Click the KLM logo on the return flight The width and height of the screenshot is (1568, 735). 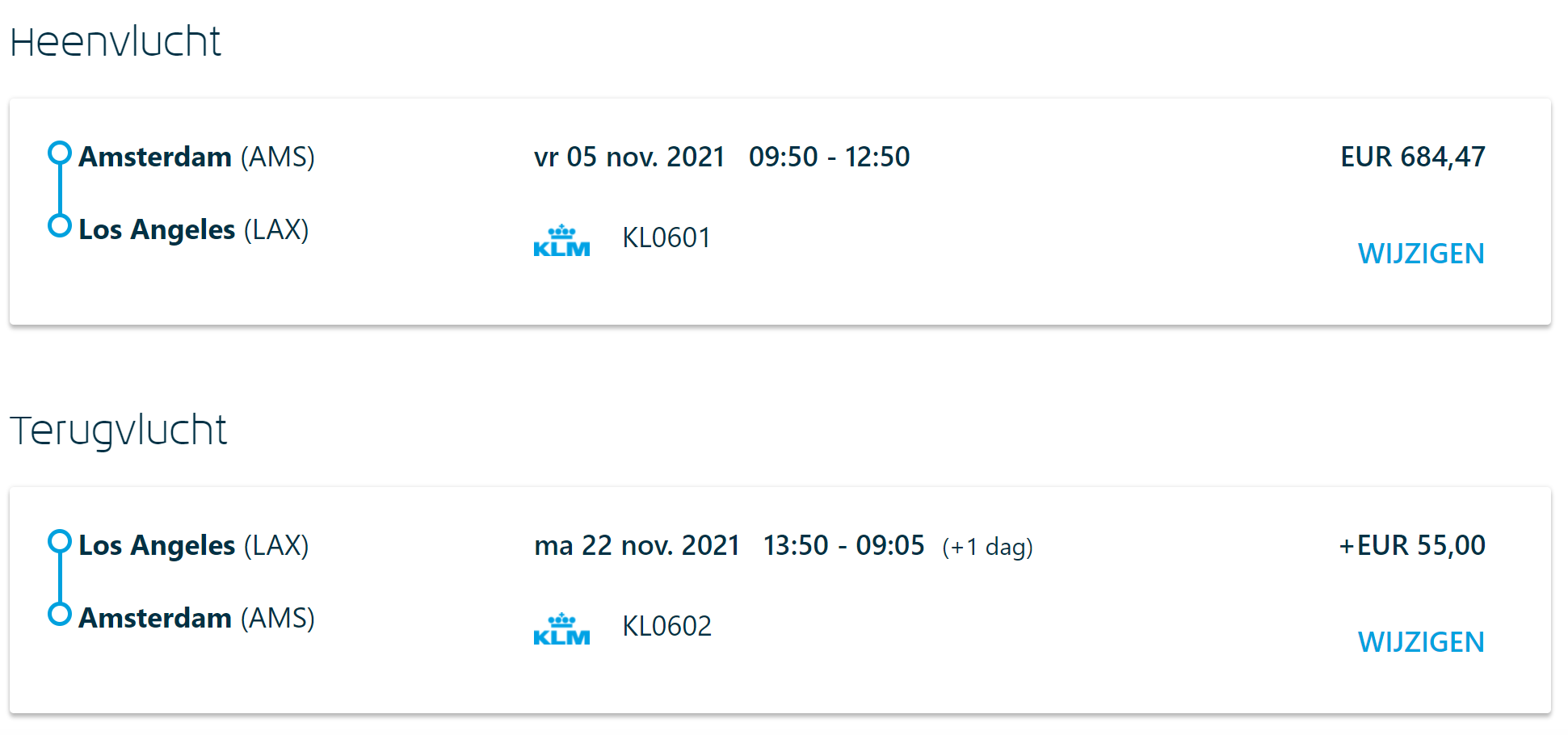pyautogui.click(x=561, y=630)
